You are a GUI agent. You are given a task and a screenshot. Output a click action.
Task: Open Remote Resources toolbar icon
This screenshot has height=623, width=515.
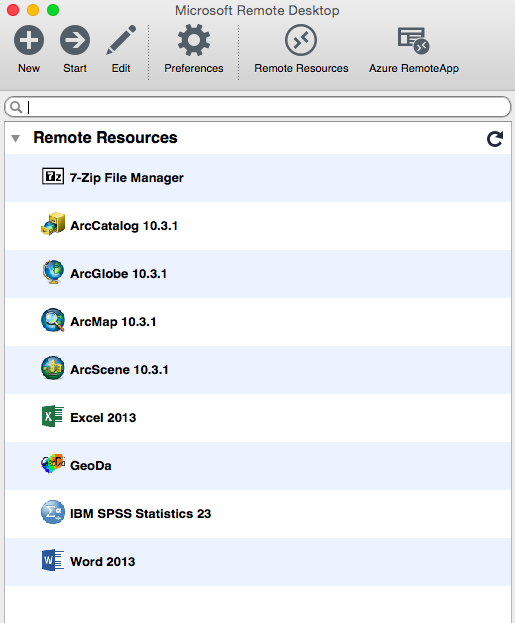(301, 40)
